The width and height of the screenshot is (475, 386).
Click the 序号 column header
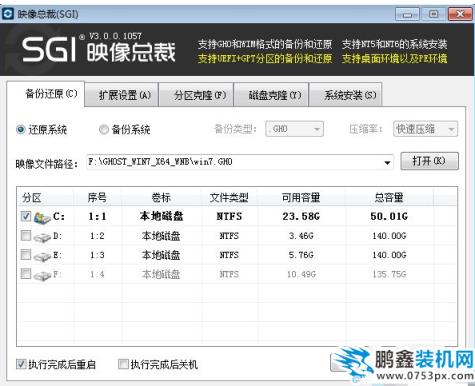coord(97,198)
